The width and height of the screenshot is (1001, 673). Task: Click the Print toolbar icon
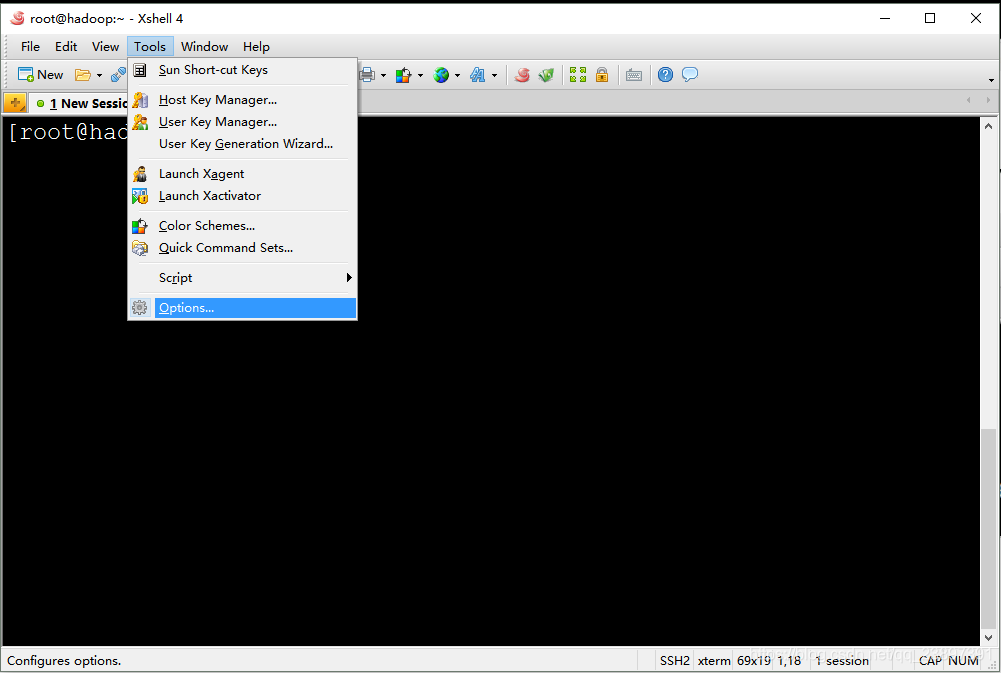point(367,75)
